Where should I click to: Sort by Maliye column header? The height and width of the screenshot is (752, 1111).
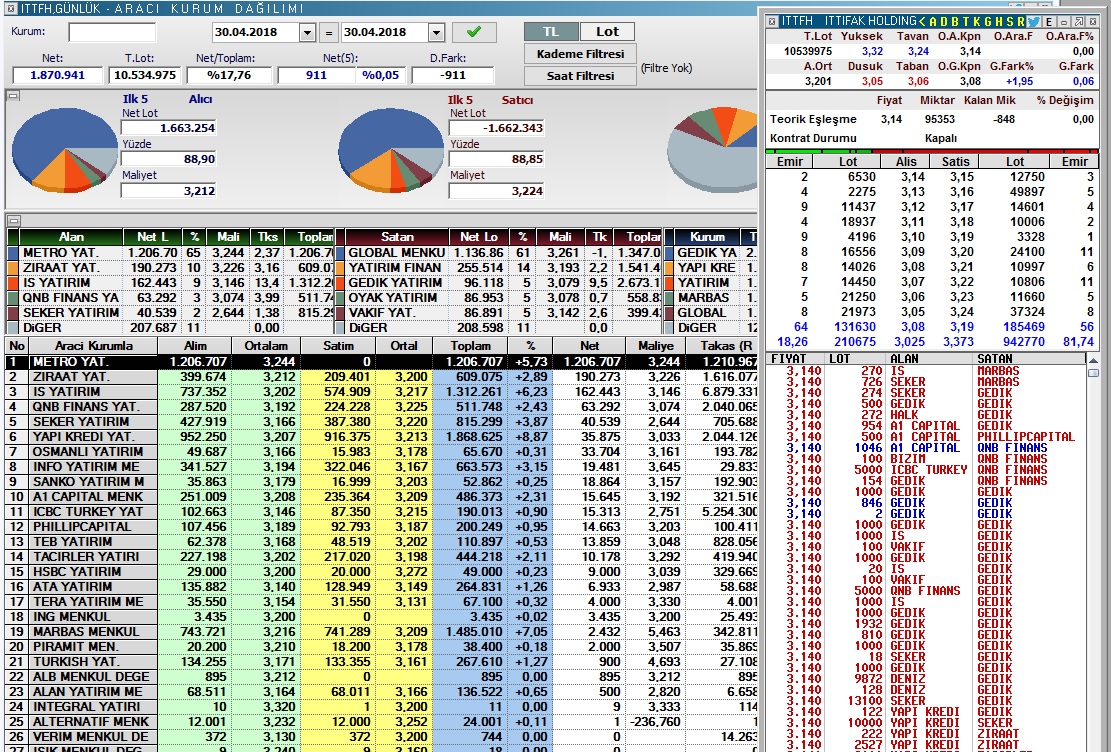click(655, 346)
